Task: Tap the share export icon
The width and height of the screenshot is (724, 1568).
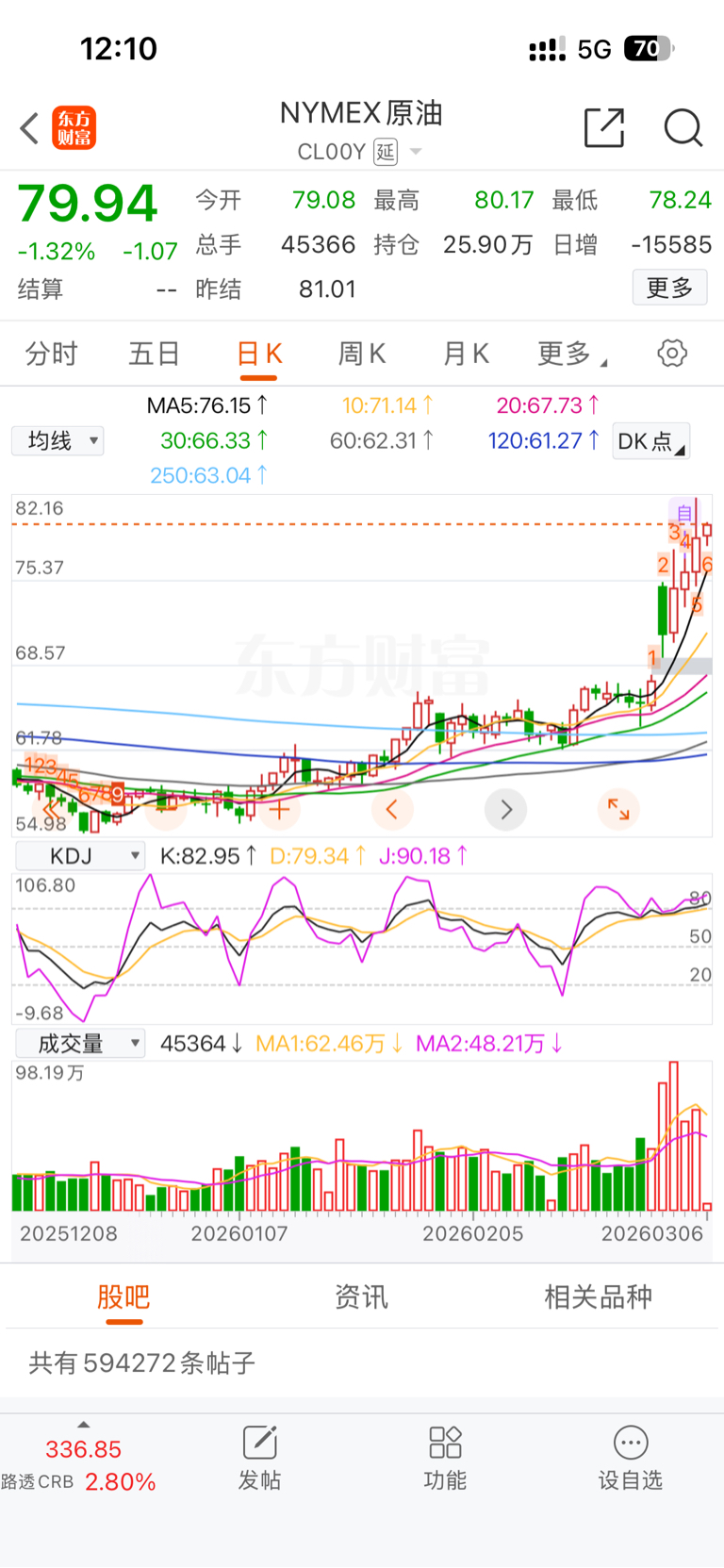Action: pos(604,127)
